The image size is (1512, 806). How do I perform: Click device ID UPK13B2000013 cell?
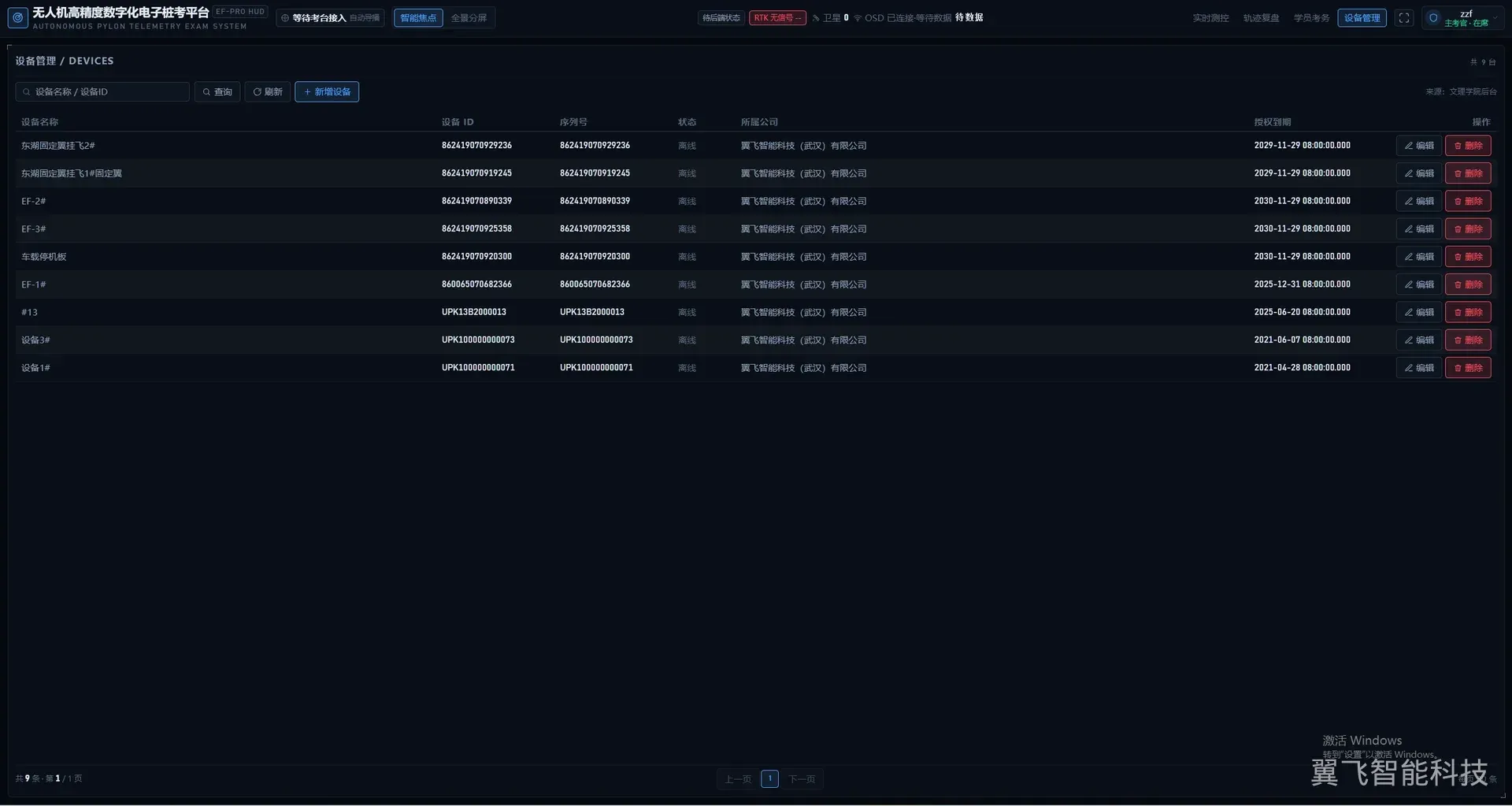point(474,312)
